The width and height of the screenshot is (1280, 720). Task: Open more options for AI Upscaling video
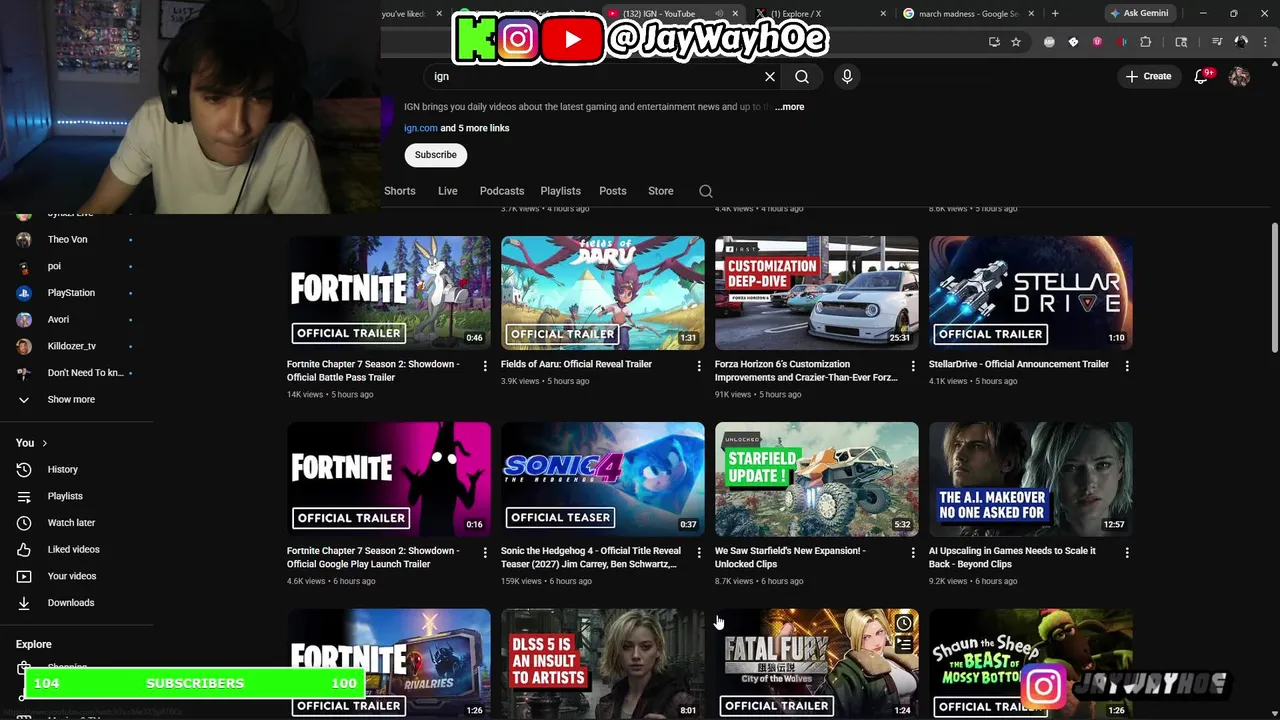tap(1127, 552)
